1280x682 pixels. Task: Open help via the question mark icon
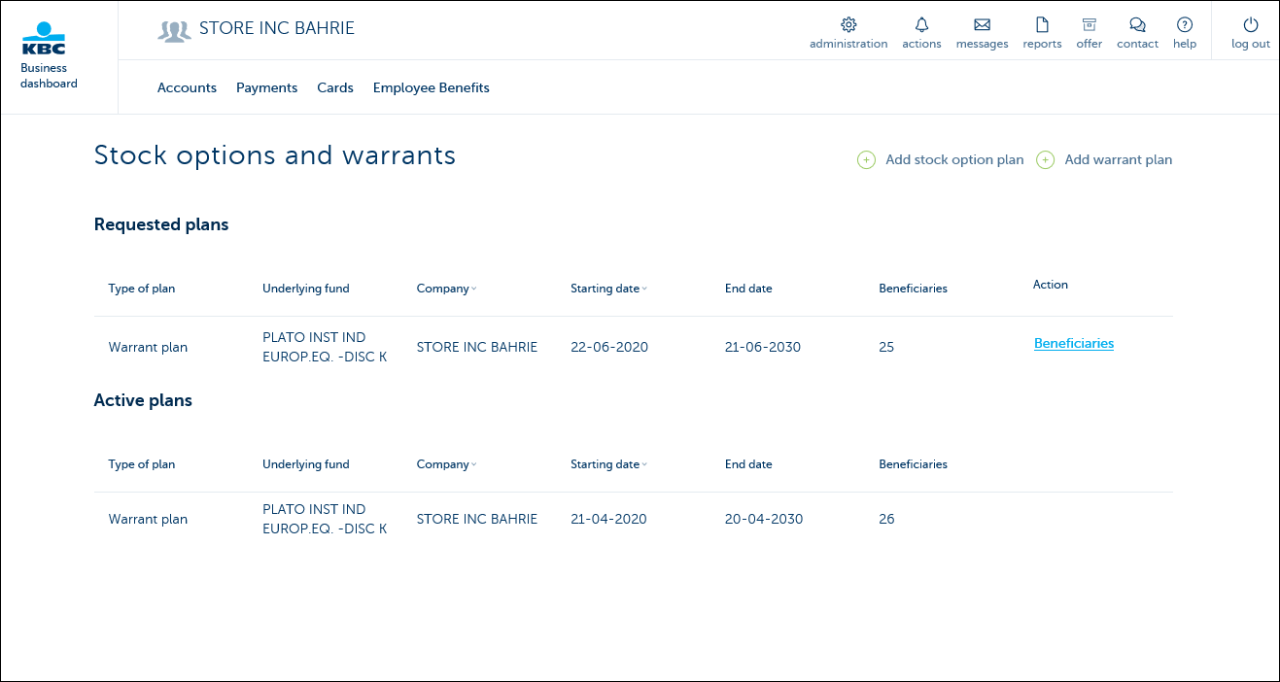(1184, 24)
